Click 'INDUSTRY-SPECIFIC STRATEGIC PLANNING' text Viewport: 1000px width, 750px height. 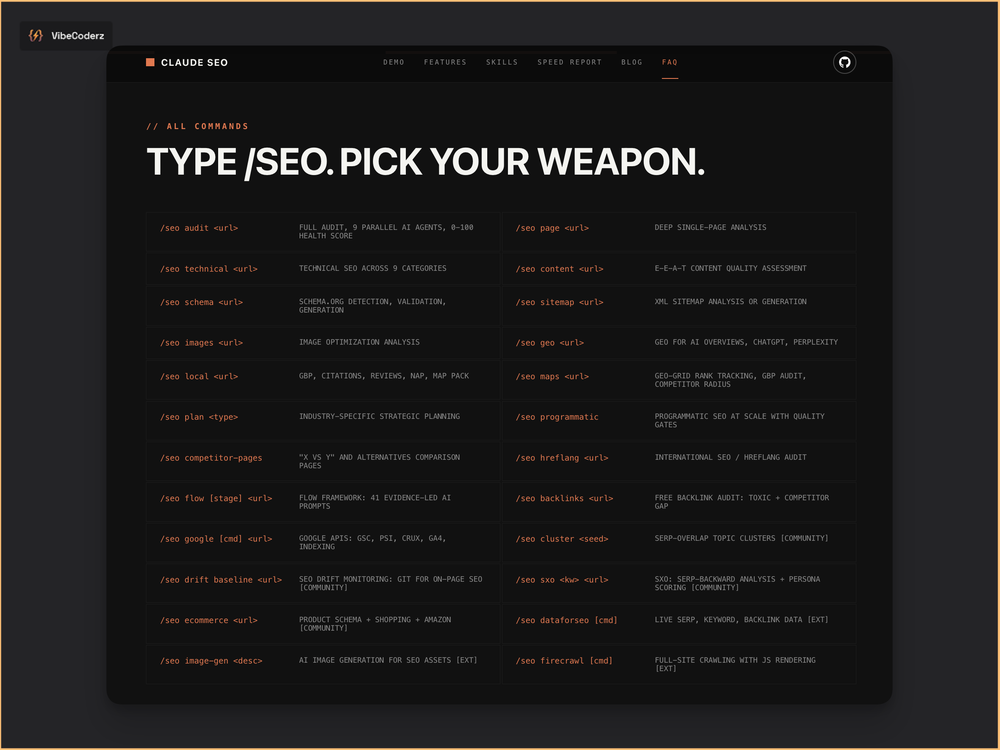tap(379, 416)
